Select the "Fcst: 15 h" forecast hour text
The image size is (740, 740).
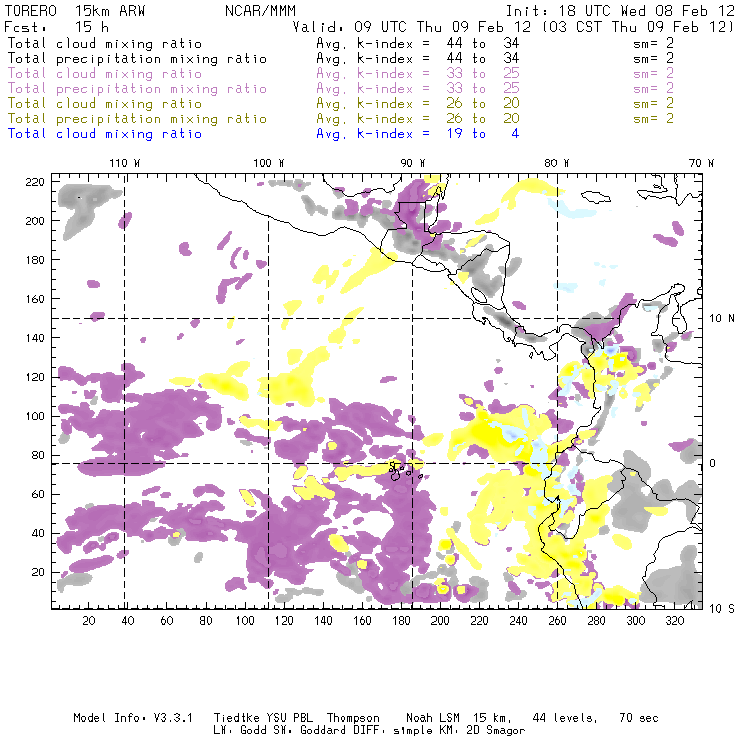pyautogui.click(x=57, y=27)
